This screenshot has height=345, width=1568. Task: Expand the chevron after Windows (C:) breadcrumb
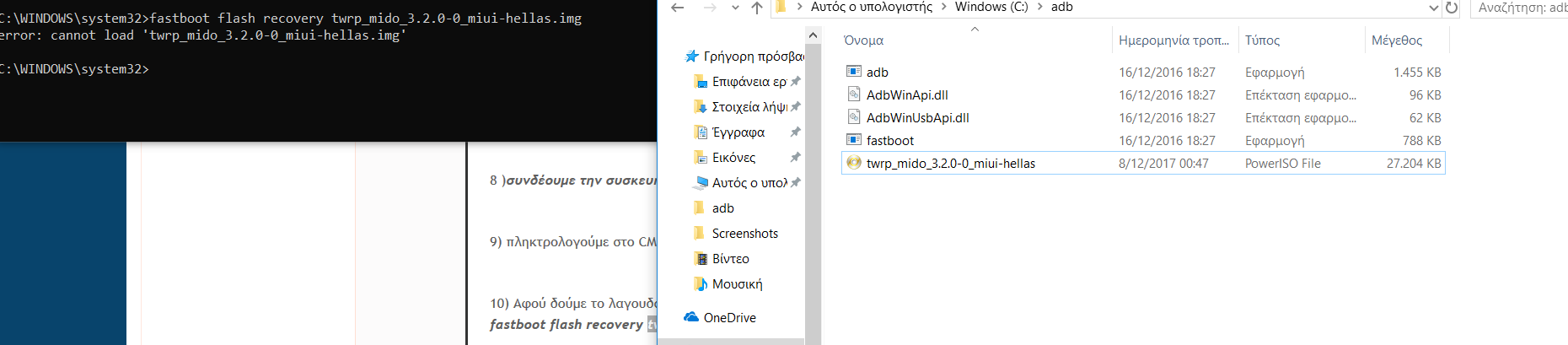tap(1040, 7)
